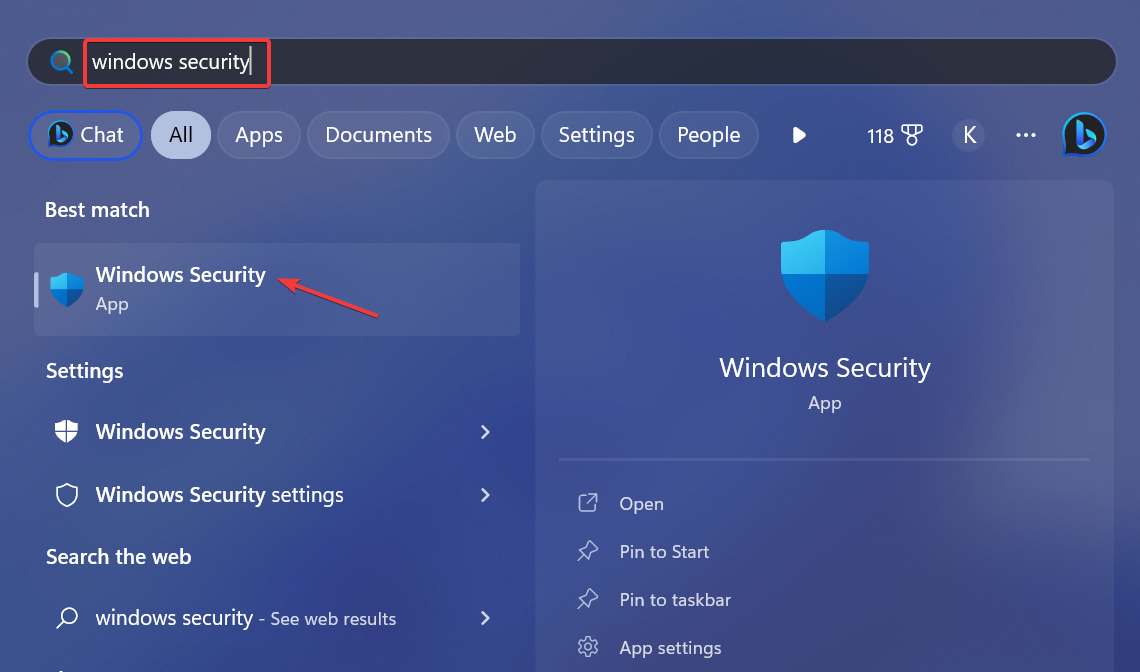Open Windows Security settings result
This screenshot has height=672, width=1140.
coord(277,495)
